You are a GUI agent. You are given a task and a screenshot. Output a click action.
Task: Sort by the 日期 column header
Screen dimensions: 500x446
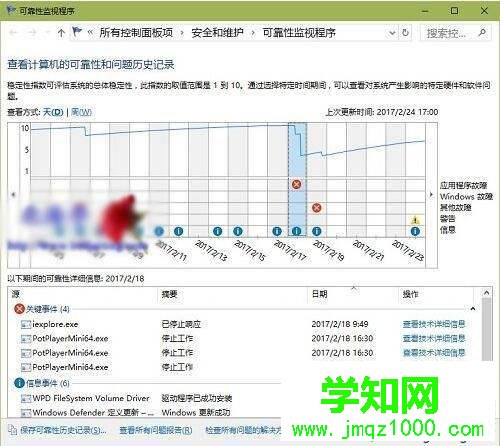pos(319,294)
